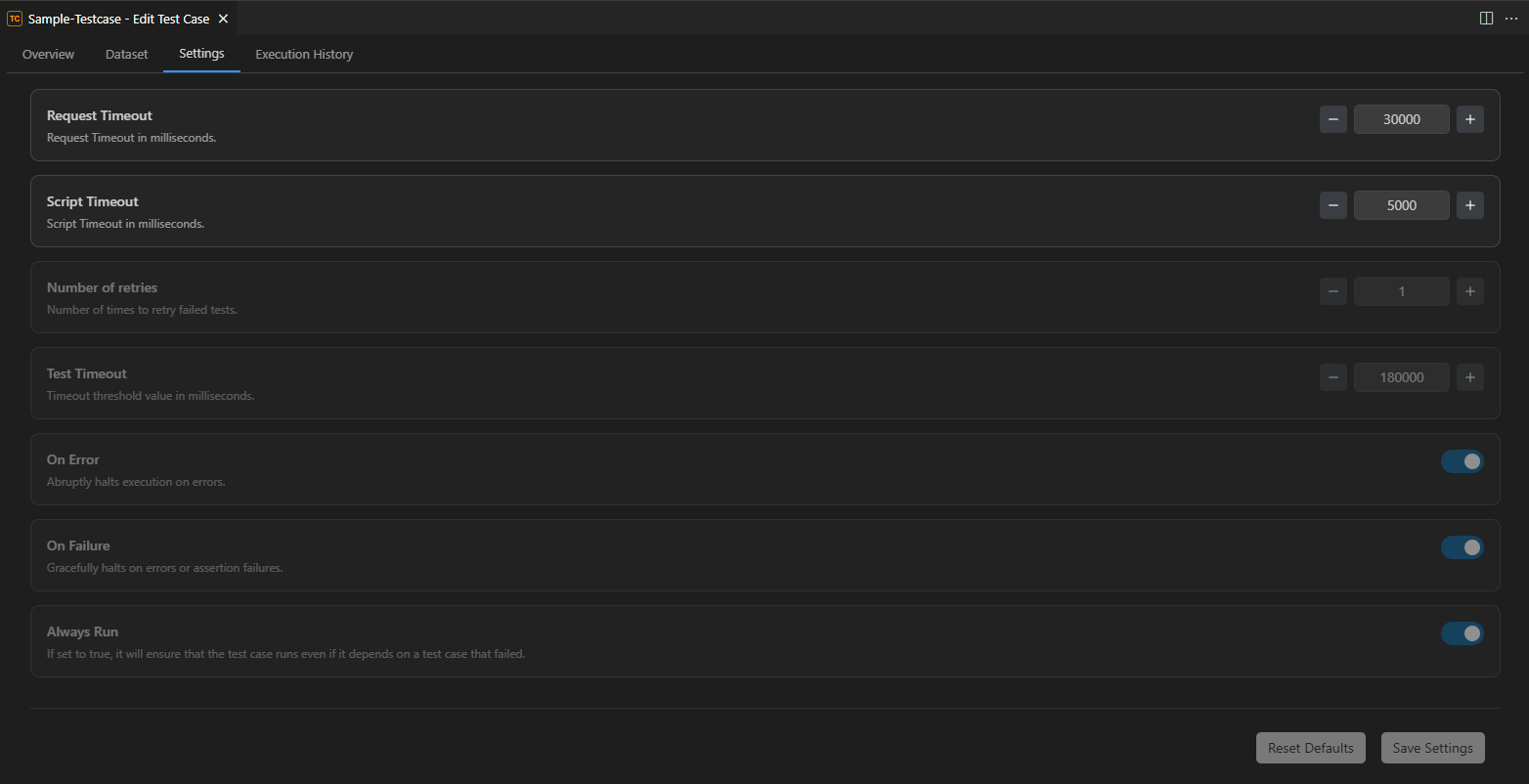1529x784 pixels.
Task: Decrease the Request Timeout value
Action: point(1332,119)
